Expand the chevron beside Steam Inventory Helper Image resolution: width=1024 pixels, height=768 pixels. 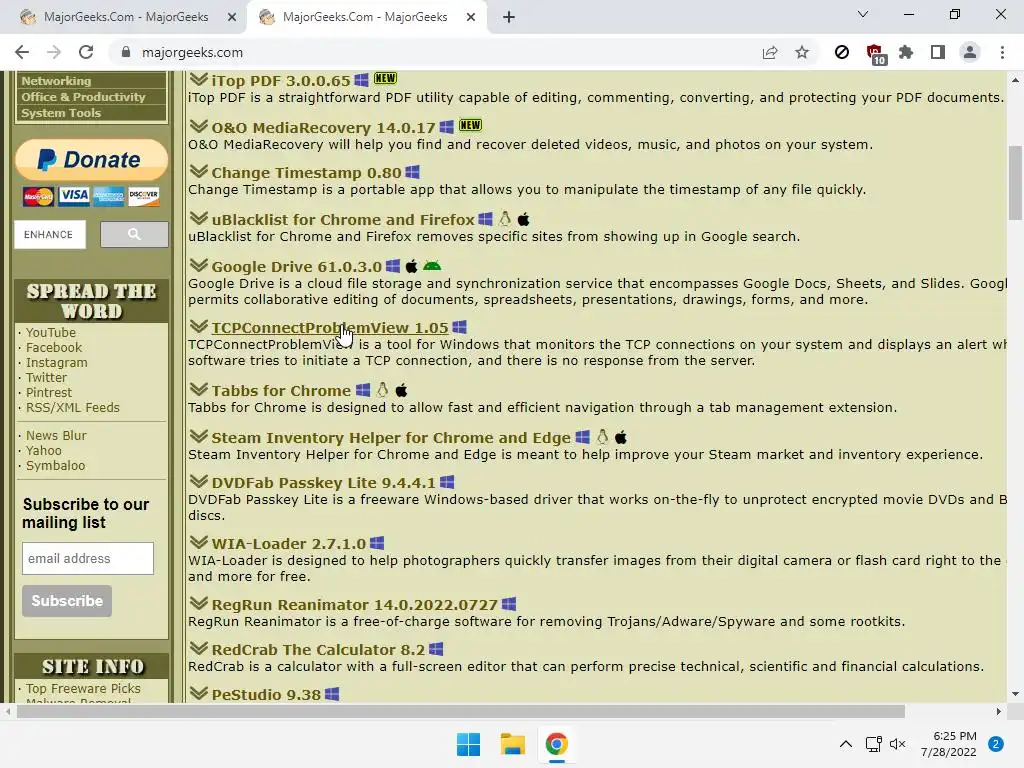click(199, 437)
